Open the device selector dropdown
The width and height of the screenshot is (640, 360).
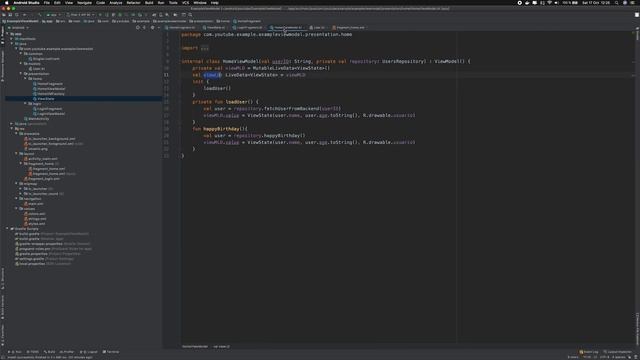tap(80, 15)
